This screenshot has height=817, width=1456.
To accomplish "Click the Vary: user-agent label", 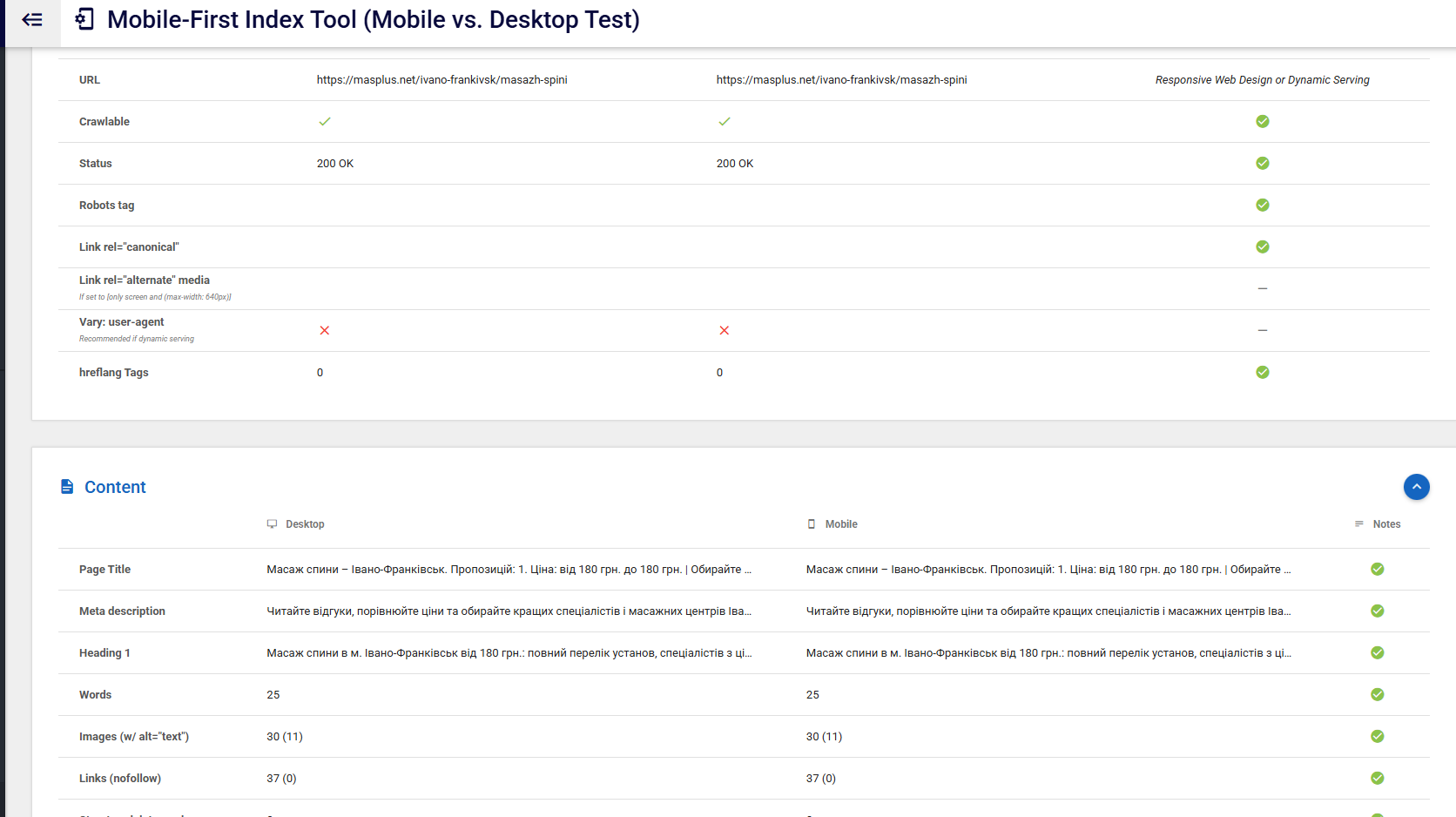I will pyautogui.click(x=122, y=322).
